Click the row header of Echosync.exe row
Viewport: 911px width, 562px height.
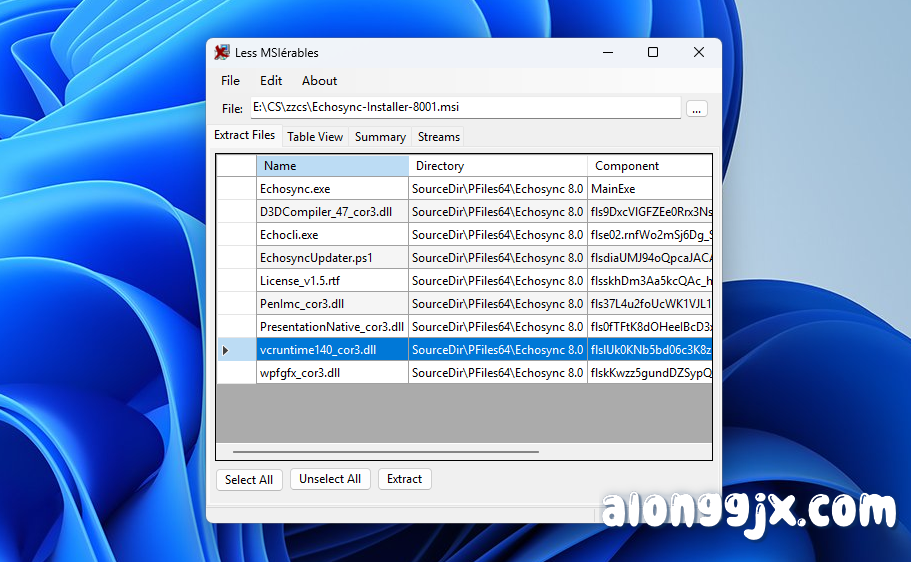click(x=236, y=189)
